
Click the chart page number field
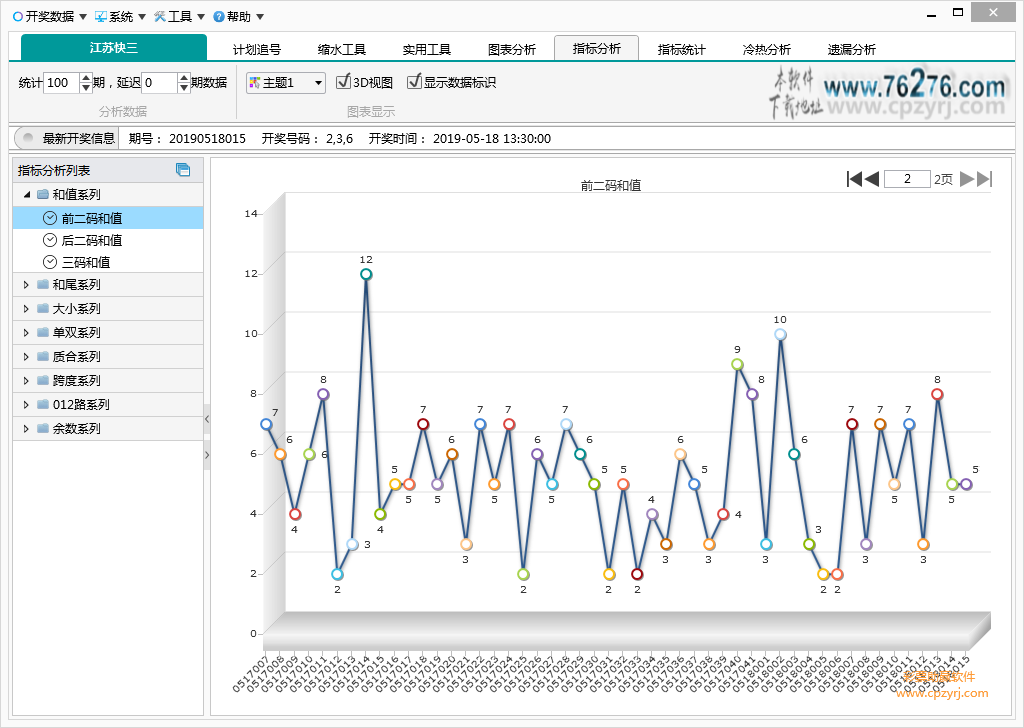(x=907, y=179)
